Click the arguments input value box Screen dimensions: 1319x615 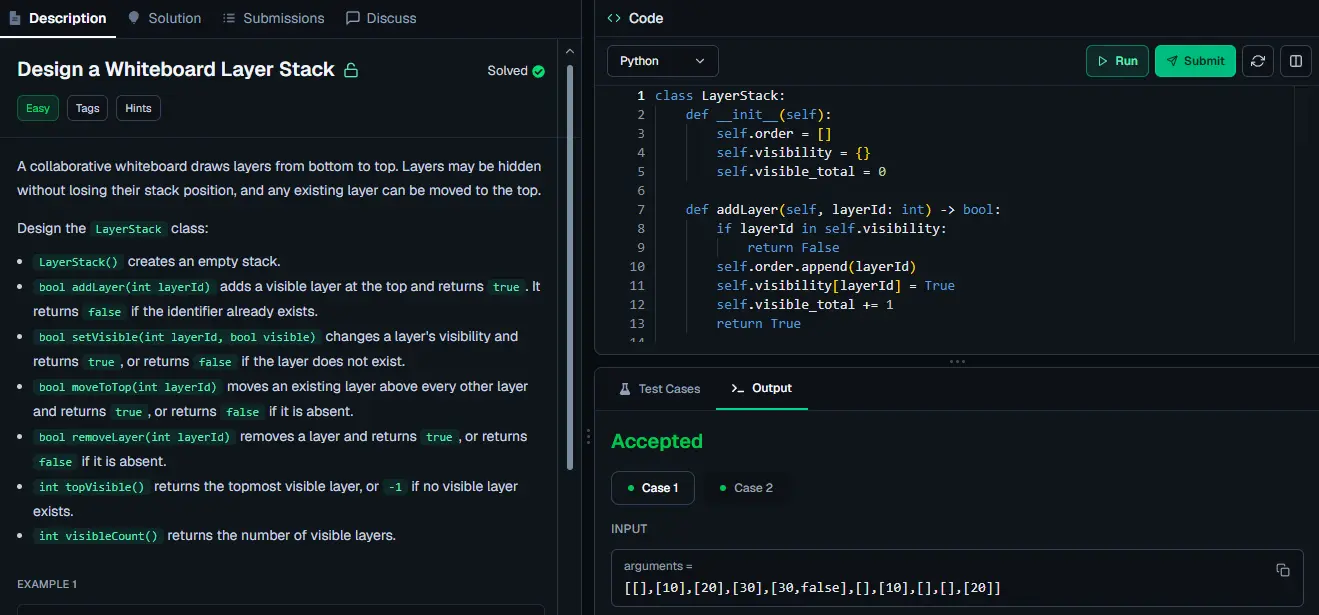957,578
